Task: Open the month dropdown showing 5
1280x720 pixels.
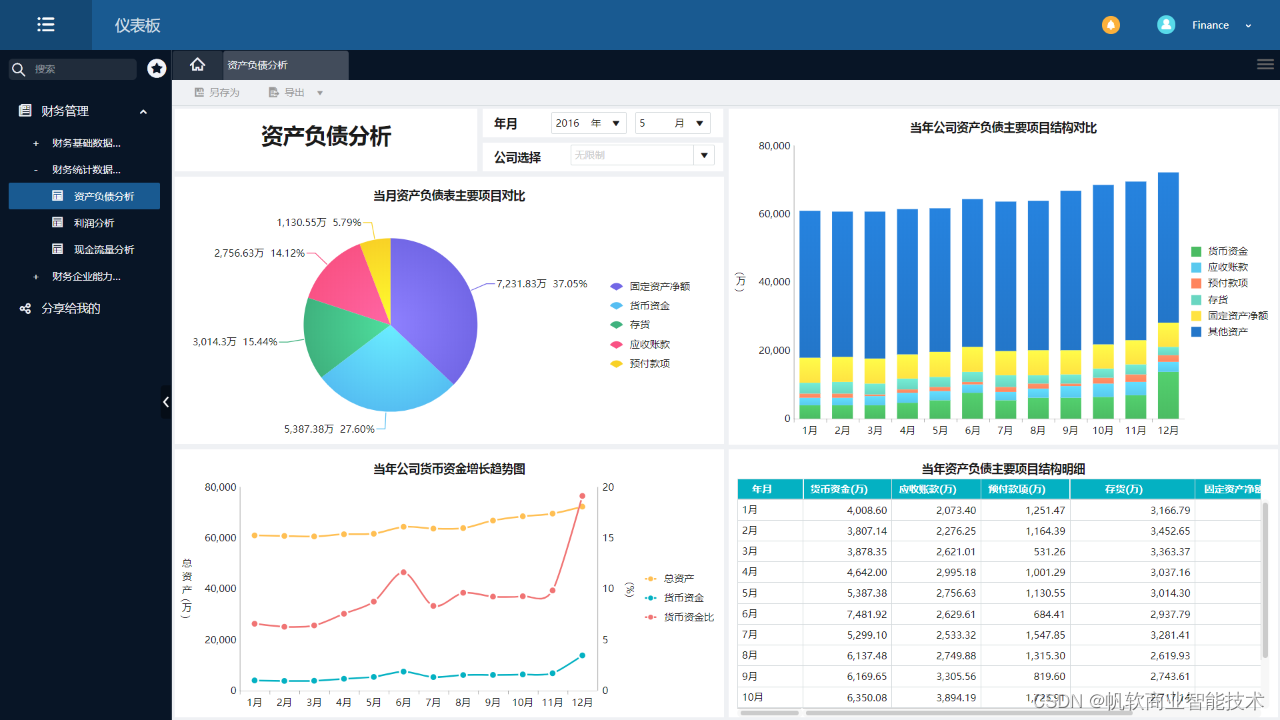Action: pos(673,123)
